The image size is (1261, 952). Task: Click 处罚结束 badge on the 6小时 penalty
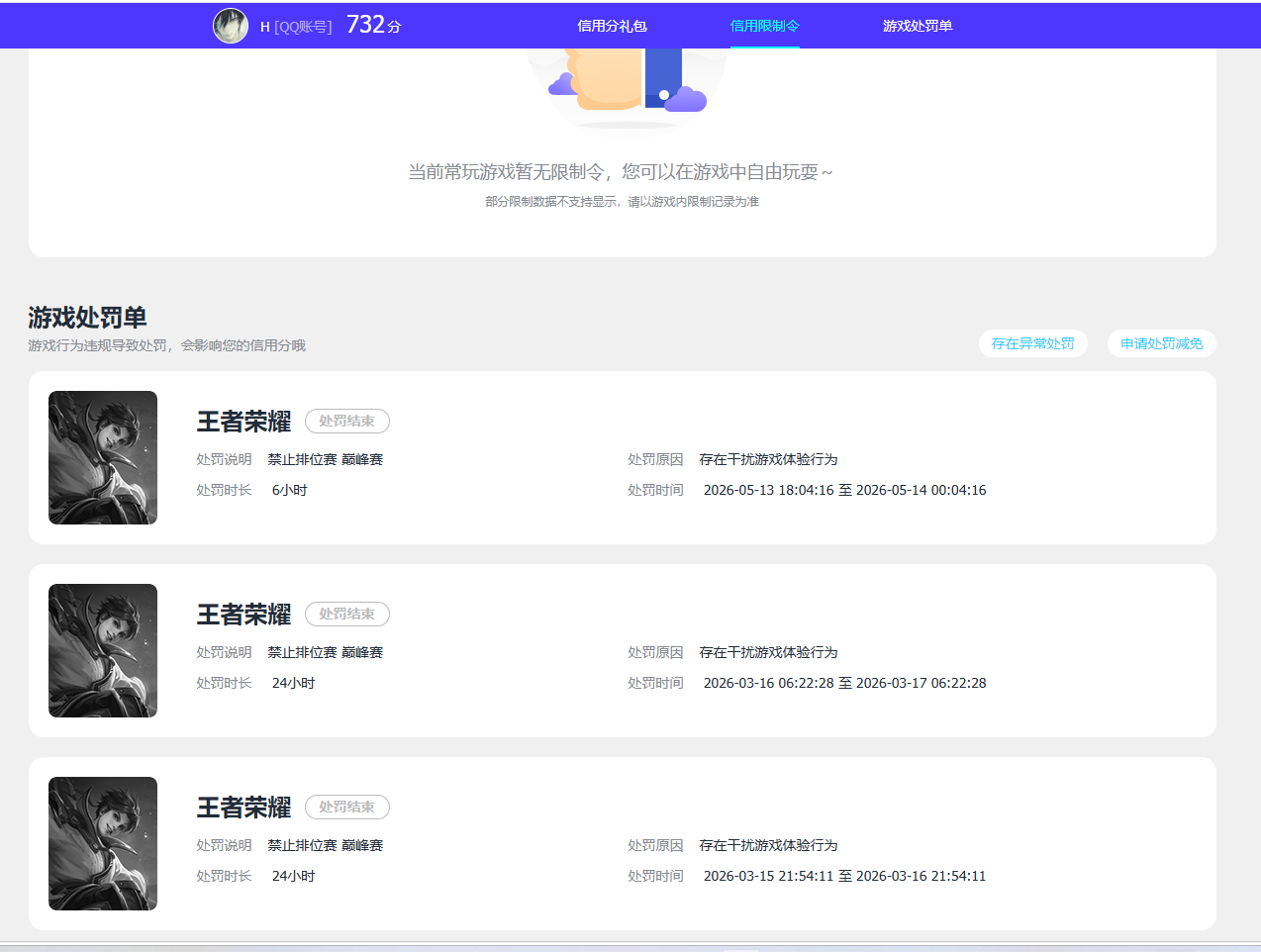(347, 421)
